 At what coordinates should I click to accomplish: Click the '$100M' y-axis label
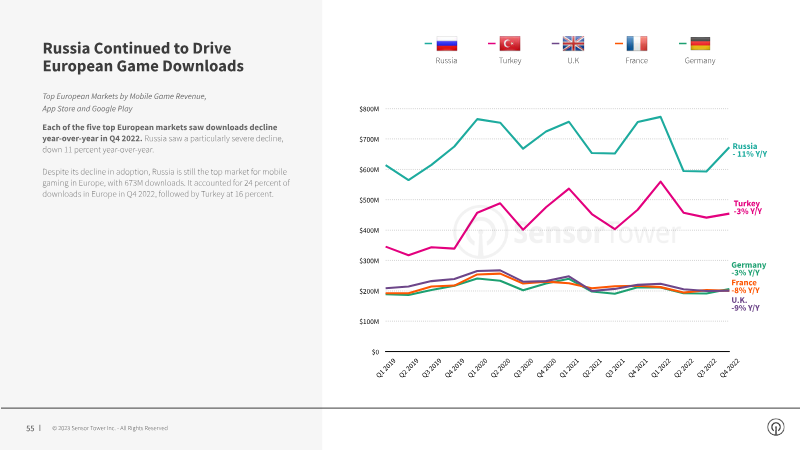point(369,321)
